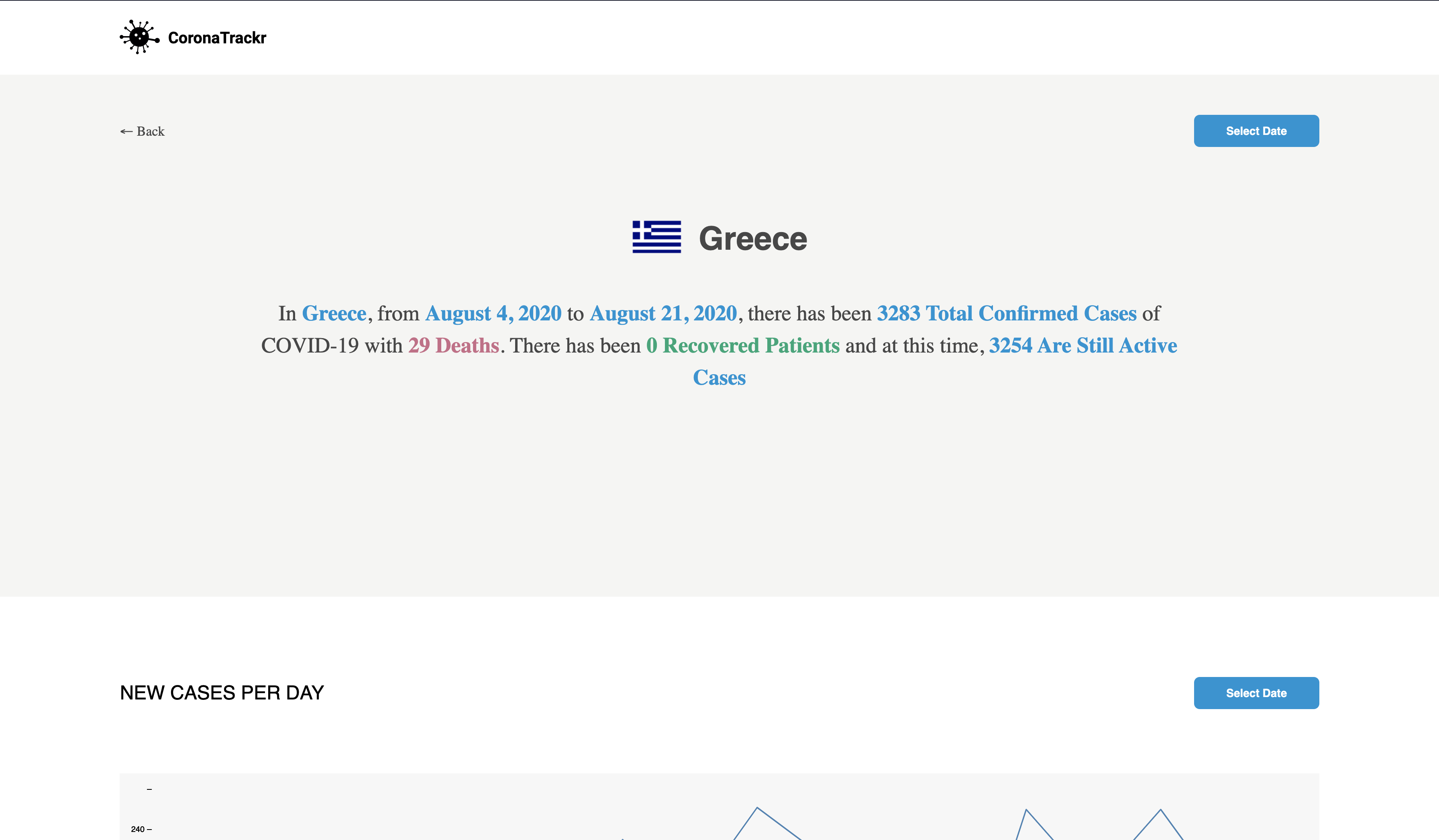The height and width of the screenshot is (840, 1439).
Task: Select the August 4, 2020 start date
Action: 493,314
